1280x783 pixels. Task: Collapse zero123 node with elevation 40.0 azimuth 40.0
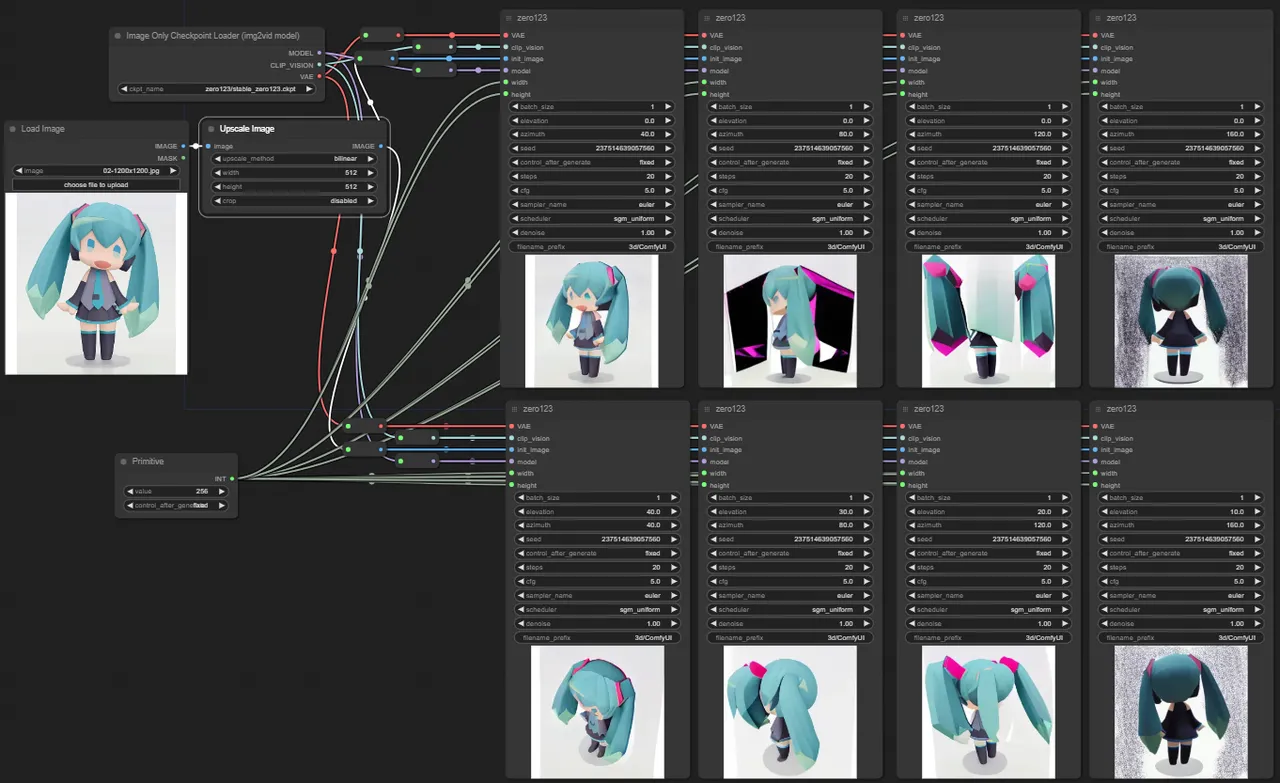[516, 409]
